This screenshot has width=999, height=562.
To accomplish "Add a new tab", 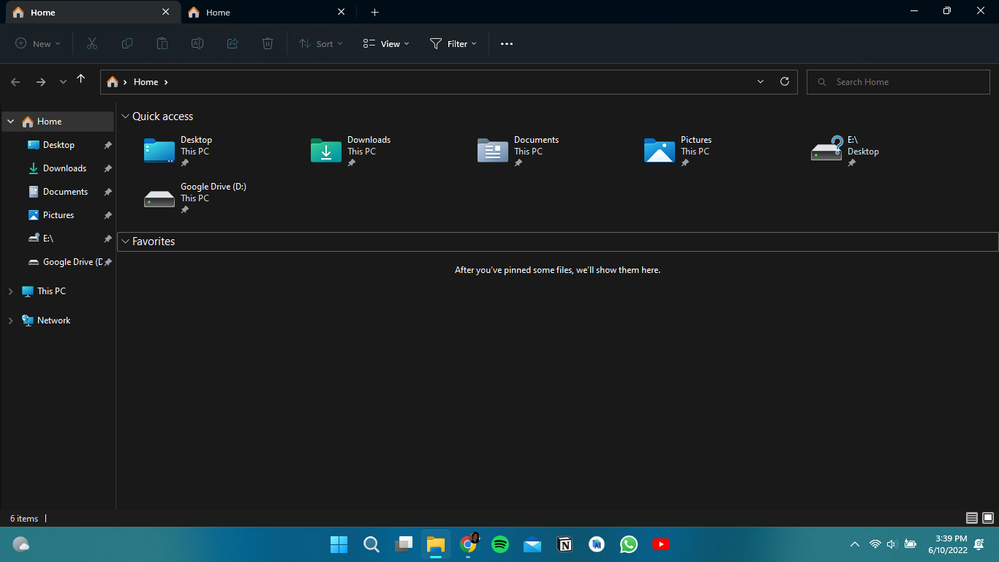I will [375, 12].
